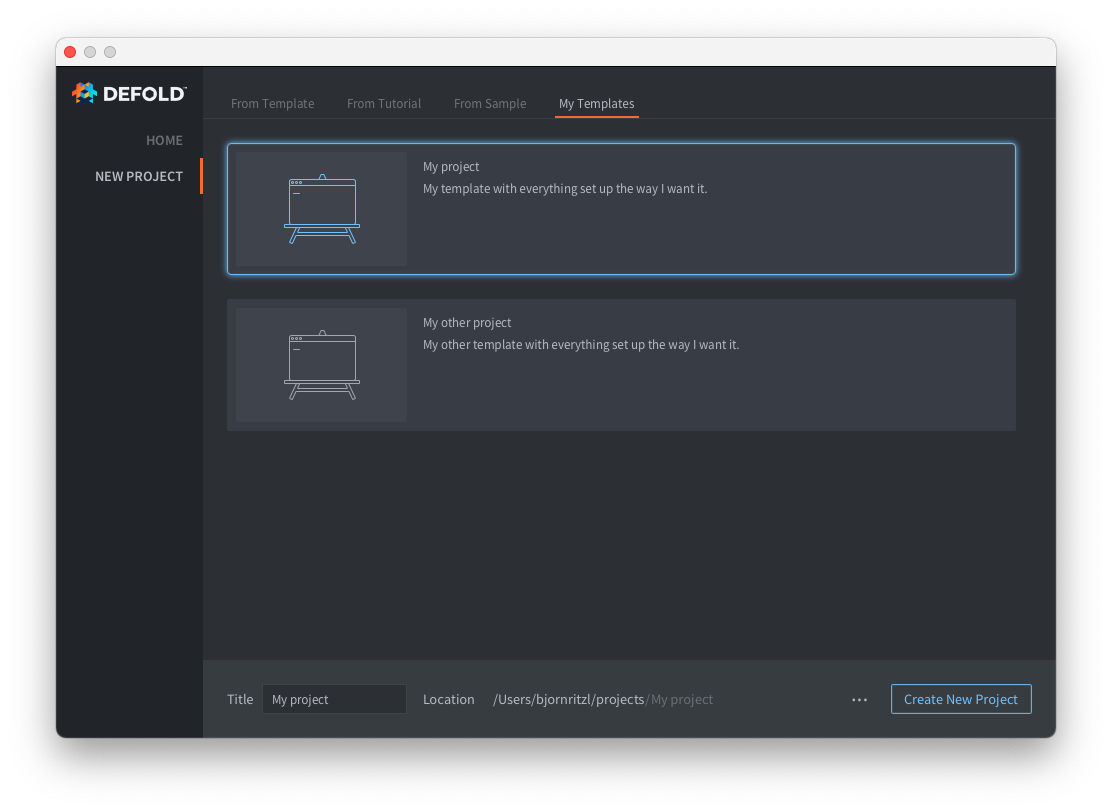Click the browser-window artwork inside My project card
This screenshot has height=812, width=1112.
click(322, 200)
